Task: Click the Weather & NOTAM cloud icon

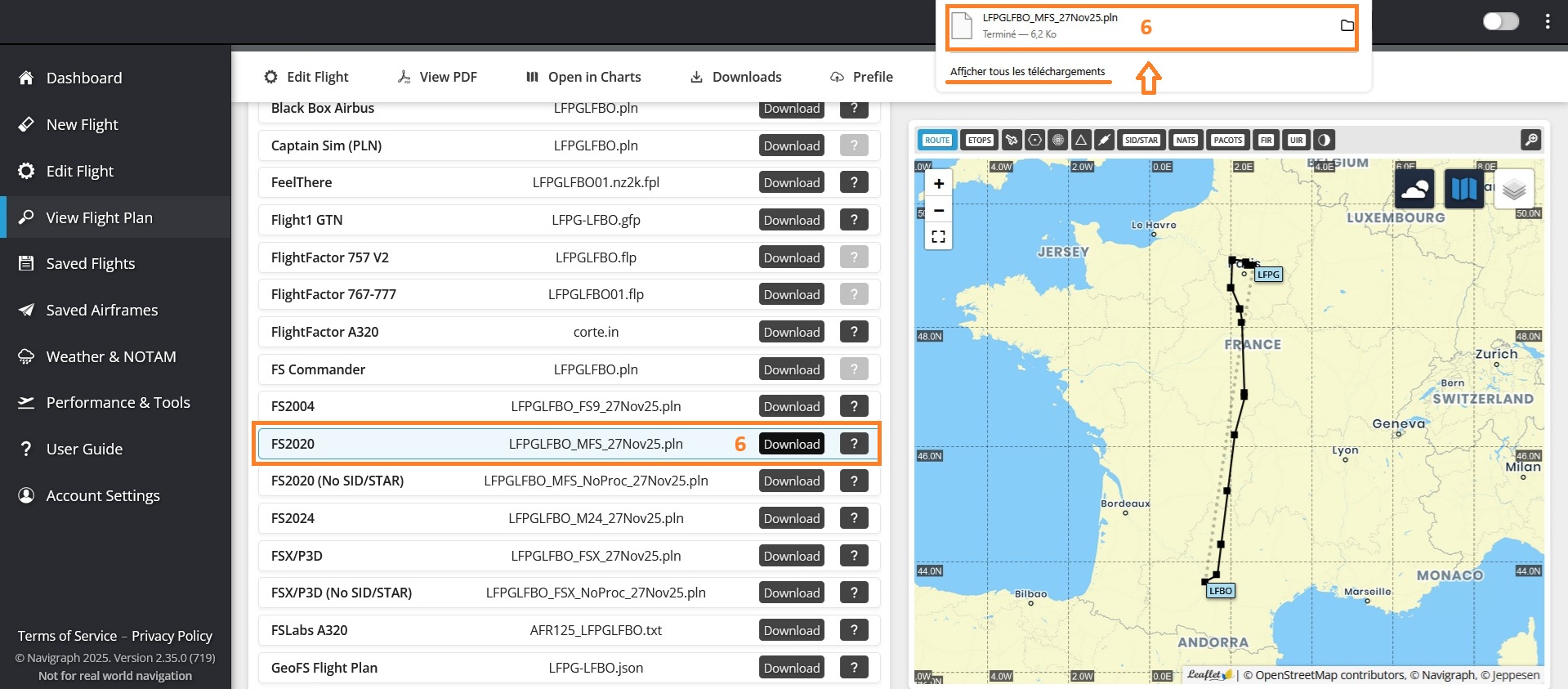Action: coord(26,356)
